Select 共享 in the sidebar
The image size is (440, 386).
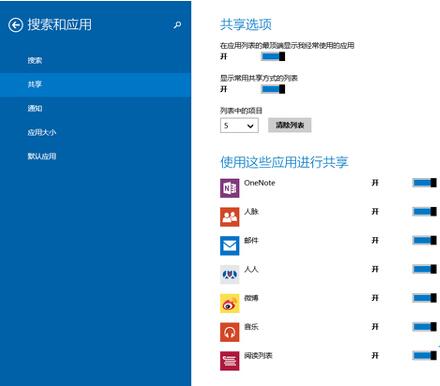point(95,84)
